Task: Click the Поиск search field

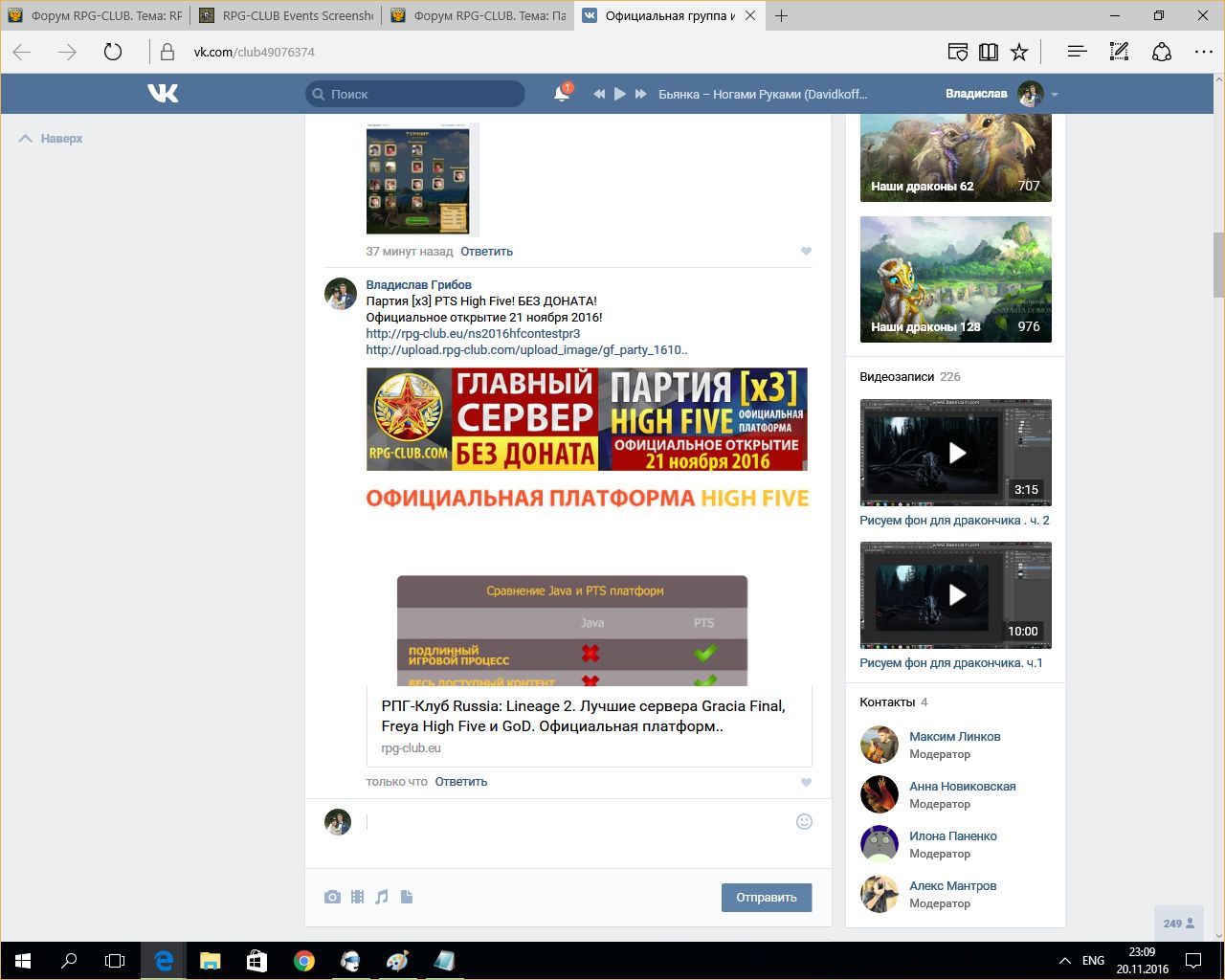Action: [415, 94]
